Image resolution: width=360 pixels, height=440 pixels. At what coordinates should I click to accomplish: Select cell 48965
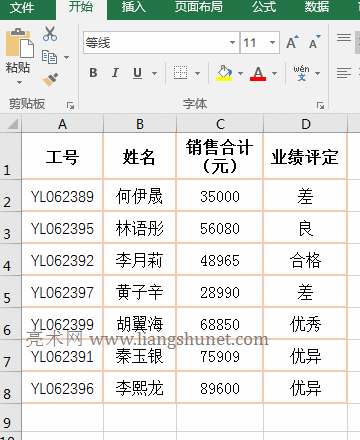point(220,260)
